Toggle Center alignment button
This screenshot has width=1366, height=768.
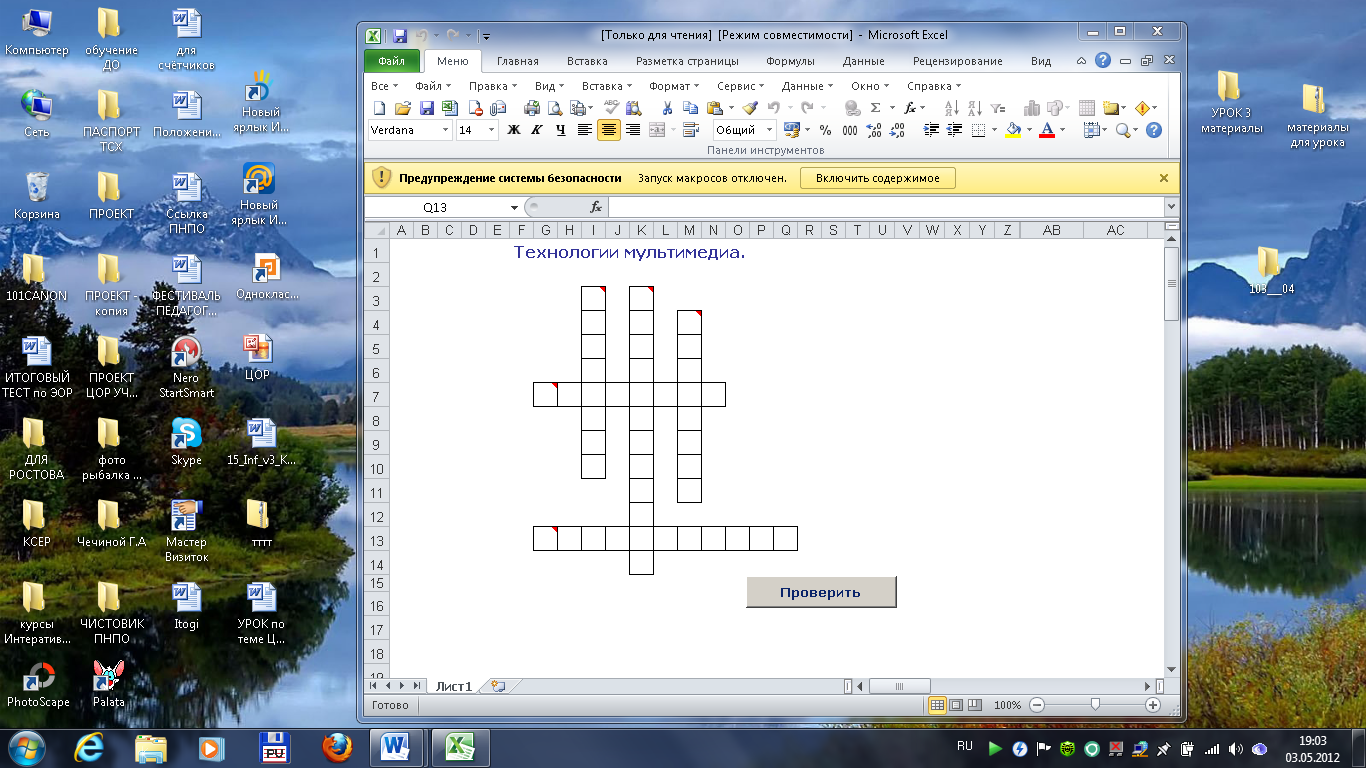click(x=608, y=130)
